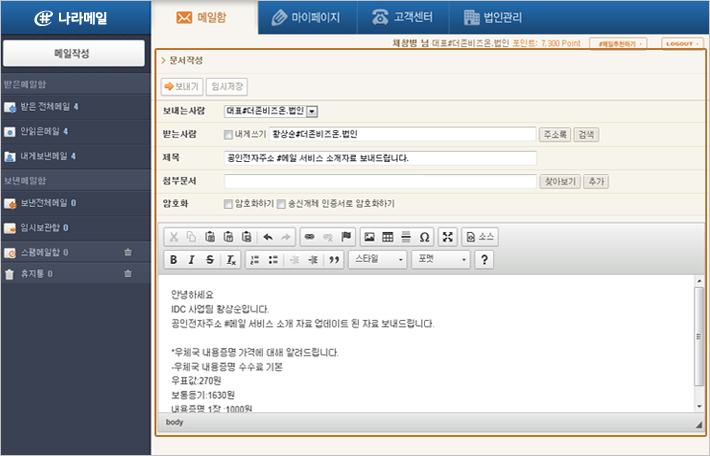Viewport: 710px width, 456px height.
Task: Open the special character (Omega) picker
Action: click(x=424, y=237)
